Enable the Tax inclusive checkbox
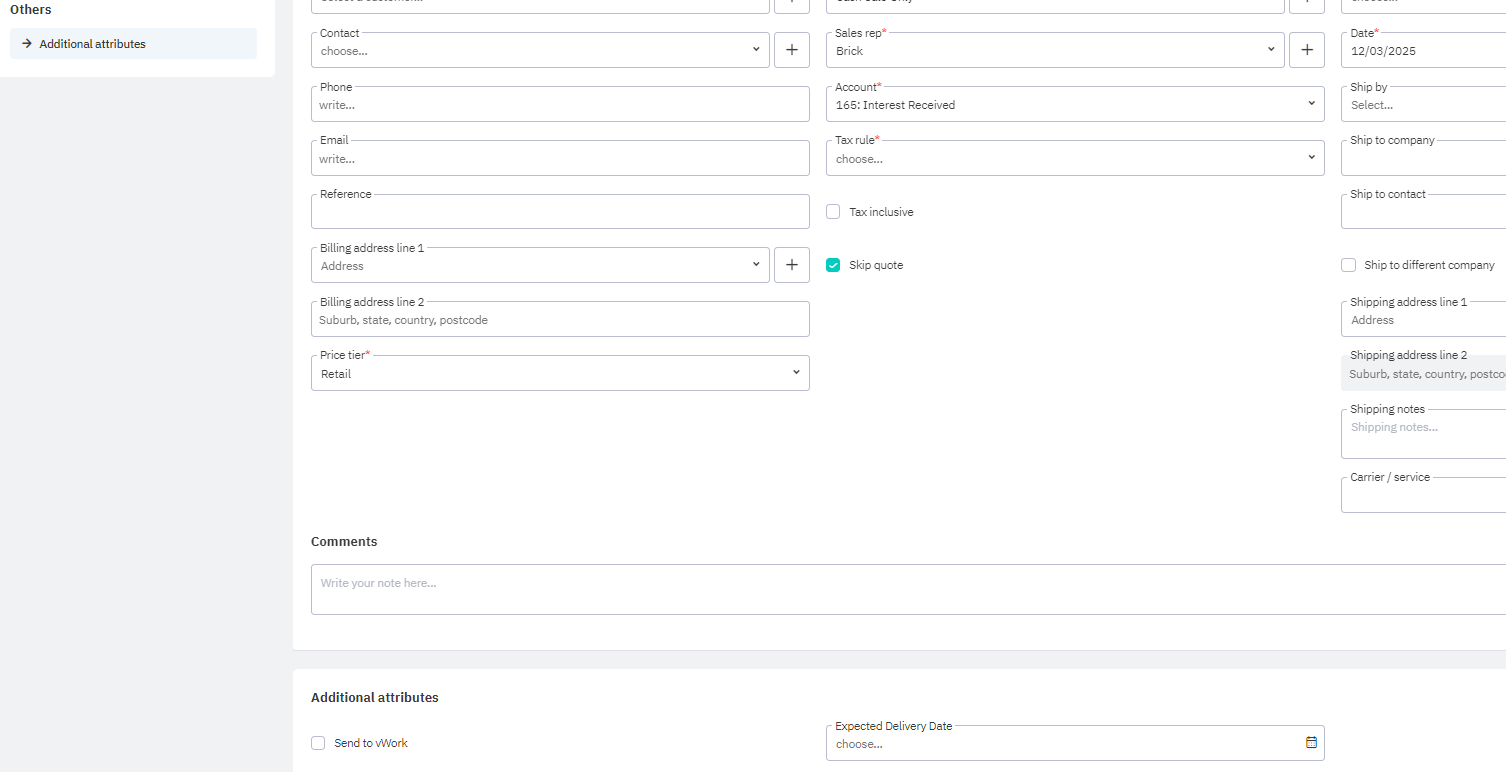 click(x=833, y=212)
